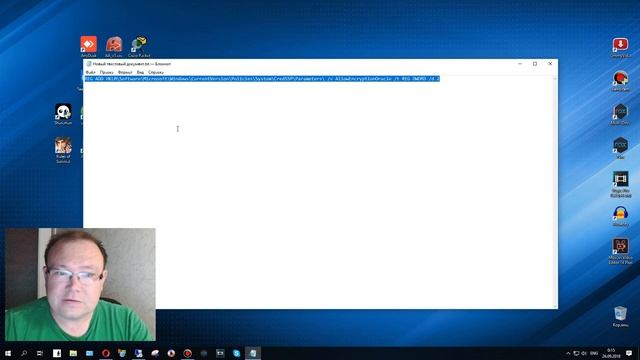The width and height of the screenshot is (640, 360).
Task: Click the highlighted REG ADD command line
Action: coord(262,78)
